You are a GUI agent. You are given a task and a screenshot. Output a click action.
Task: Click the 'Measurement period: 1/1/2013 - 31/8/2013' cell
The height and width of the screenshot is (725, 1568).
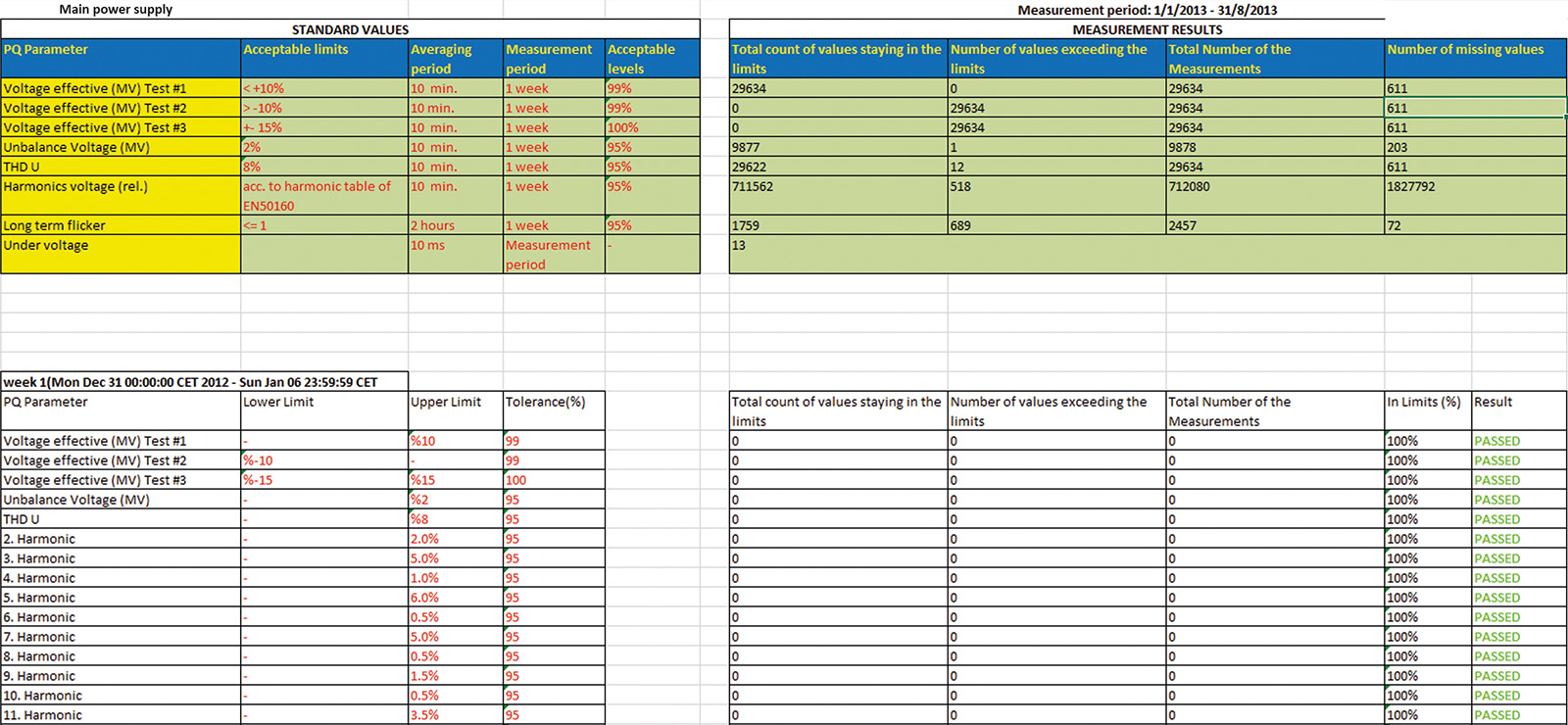[x=1147, y=10]
